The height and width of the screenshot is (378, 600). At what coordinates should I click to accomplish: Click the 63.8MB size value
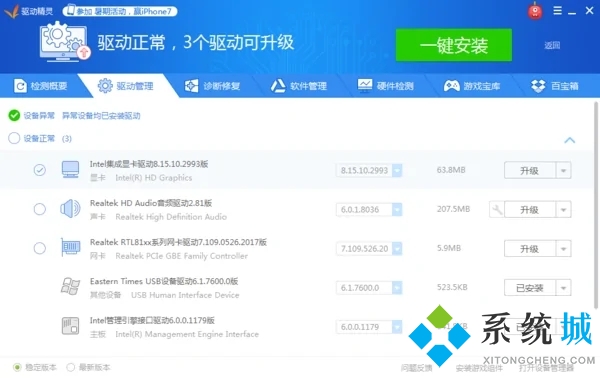[x=451, y=170]
